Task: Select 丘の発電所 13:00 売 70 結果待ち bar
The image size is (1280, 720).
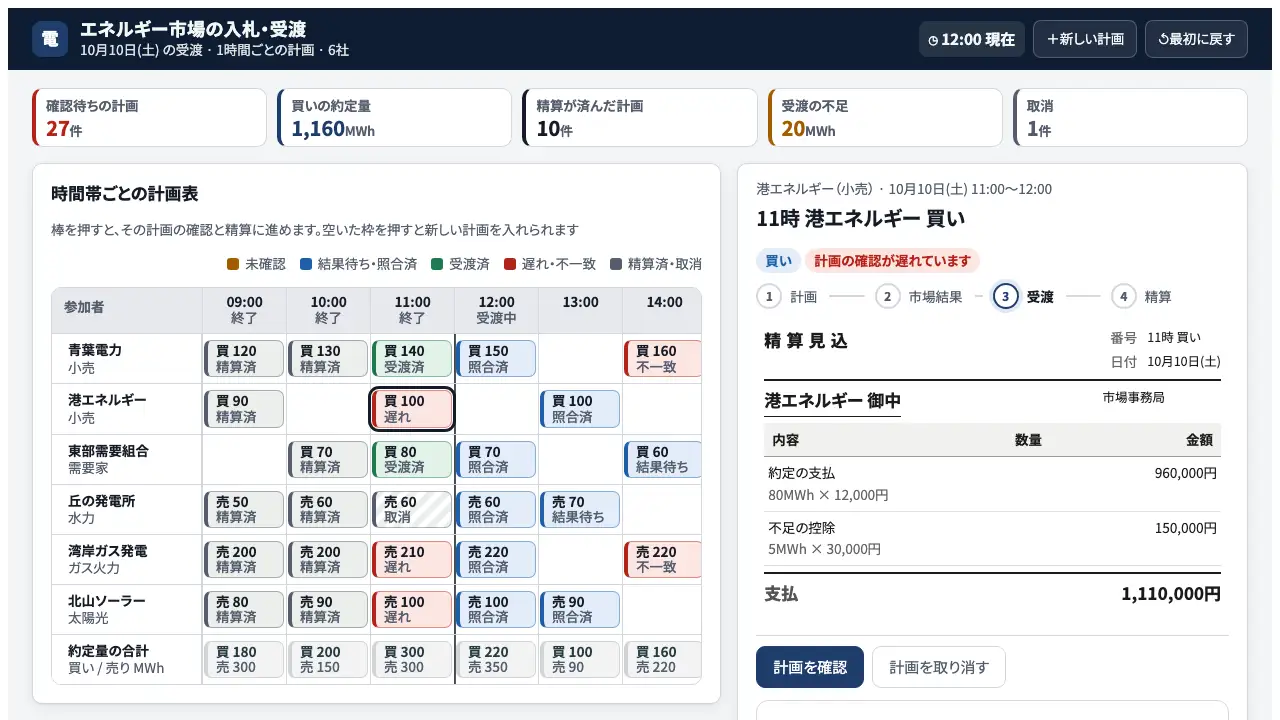Action: (580, 509)
